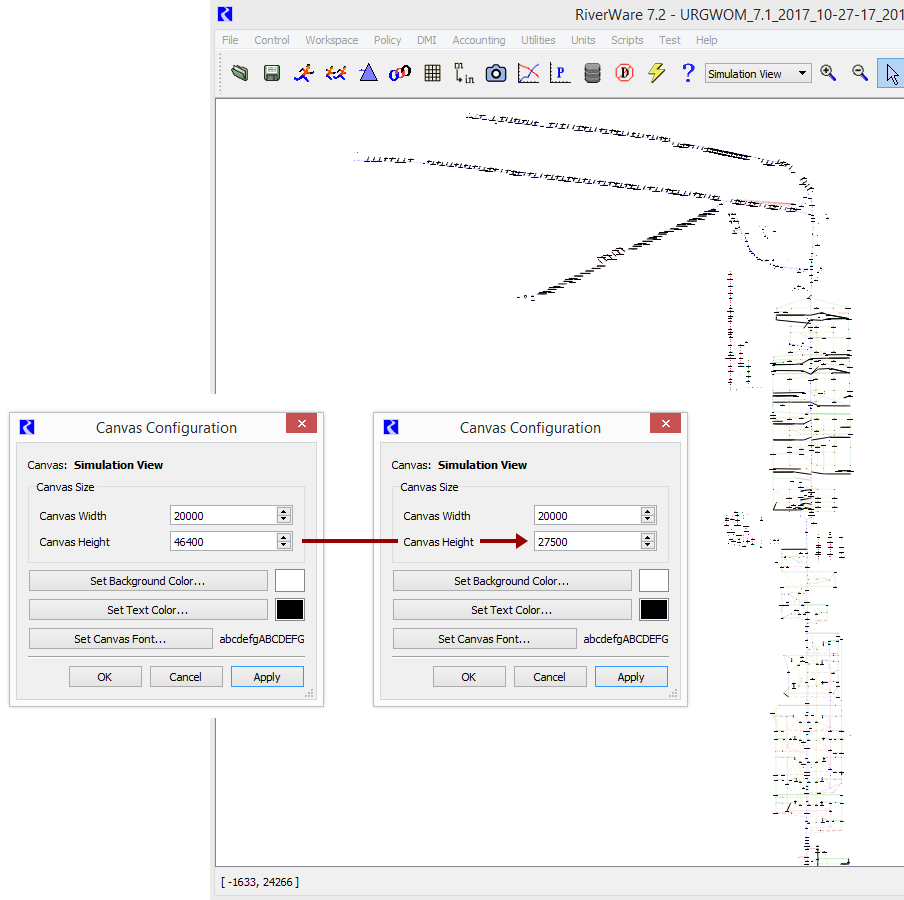Click the spinner arrows beside the 27500 height
This screenshot has width=904, height=900.
point(647,541)
